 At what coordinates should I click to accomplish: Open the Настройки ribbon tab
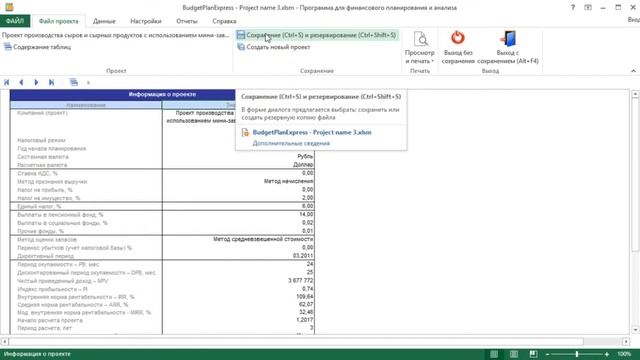click(x=146, y=21)
